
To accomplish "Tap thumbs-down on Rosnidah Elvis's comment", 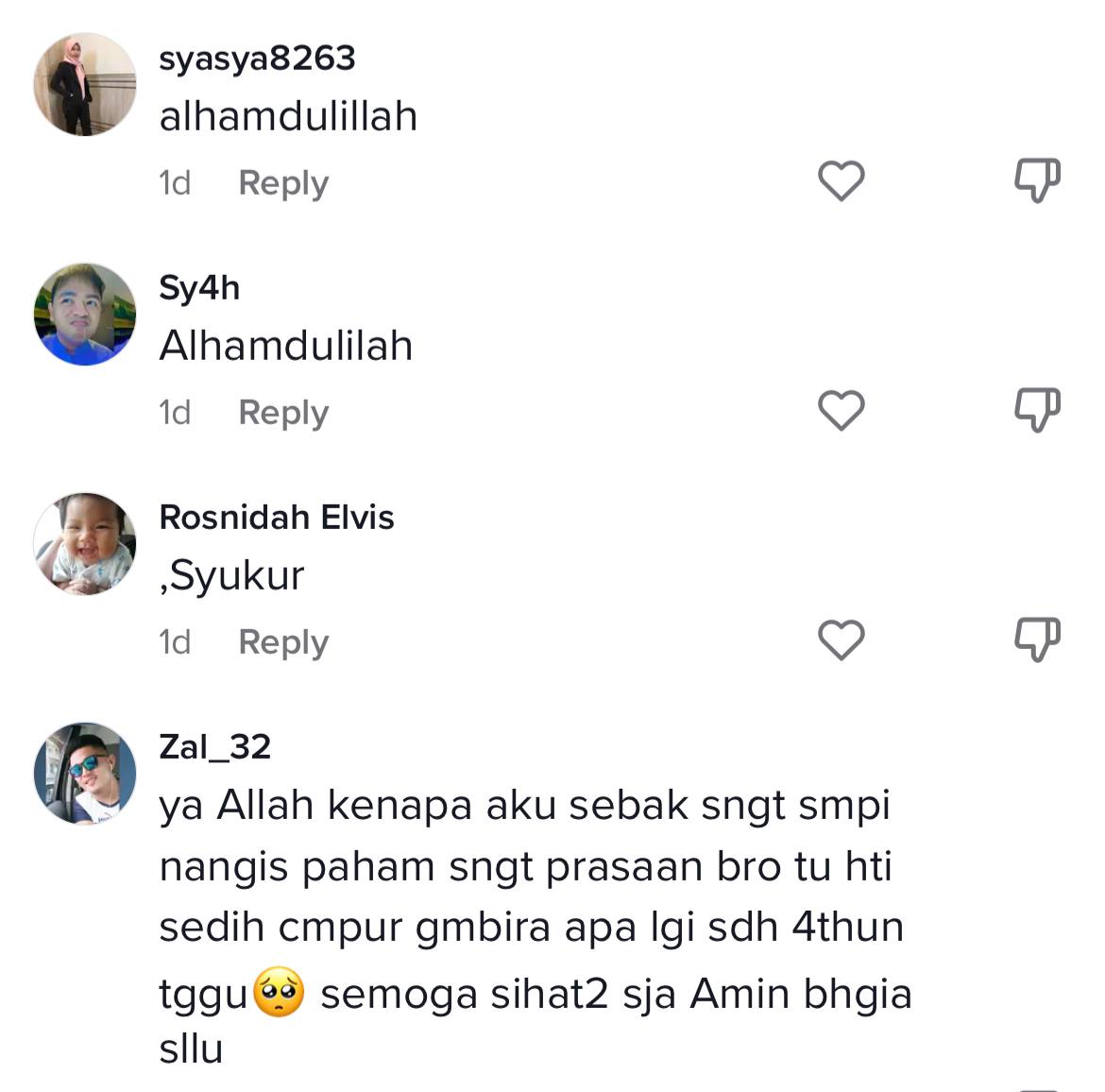I will (x=1037, y=640).
